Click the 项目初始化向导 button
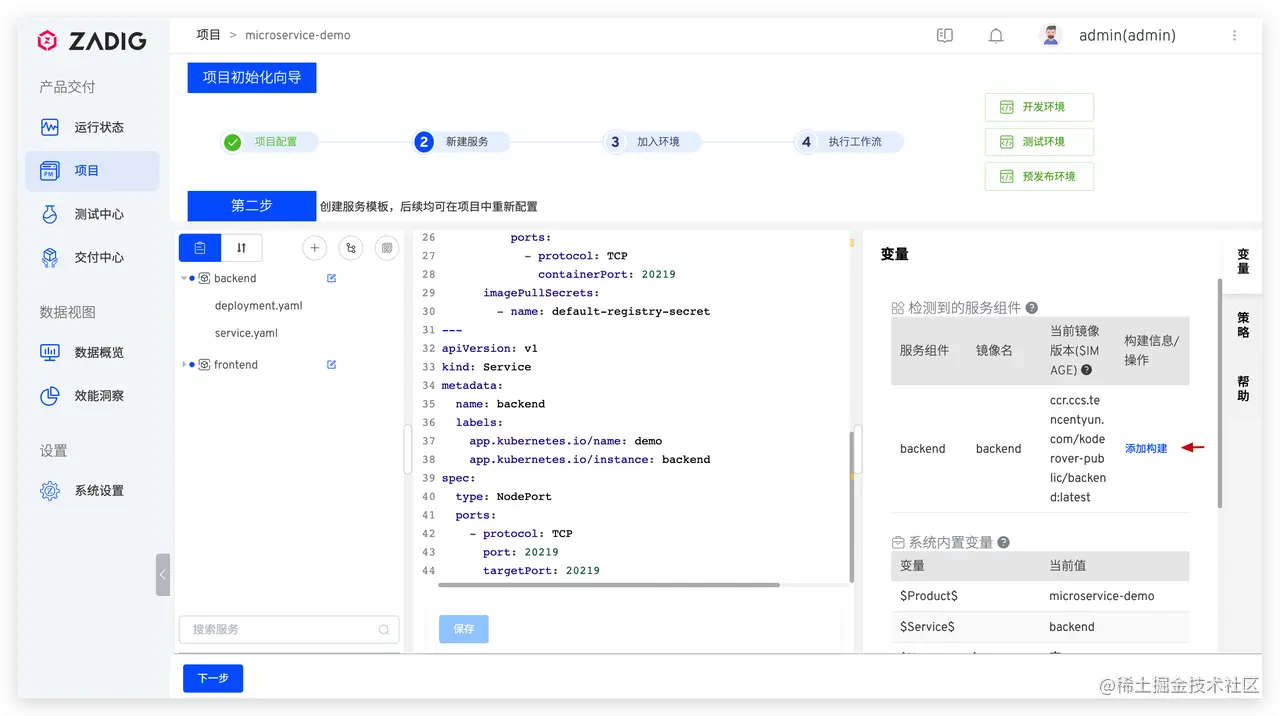Screen dimensions: 1280x716 [252, 77]
